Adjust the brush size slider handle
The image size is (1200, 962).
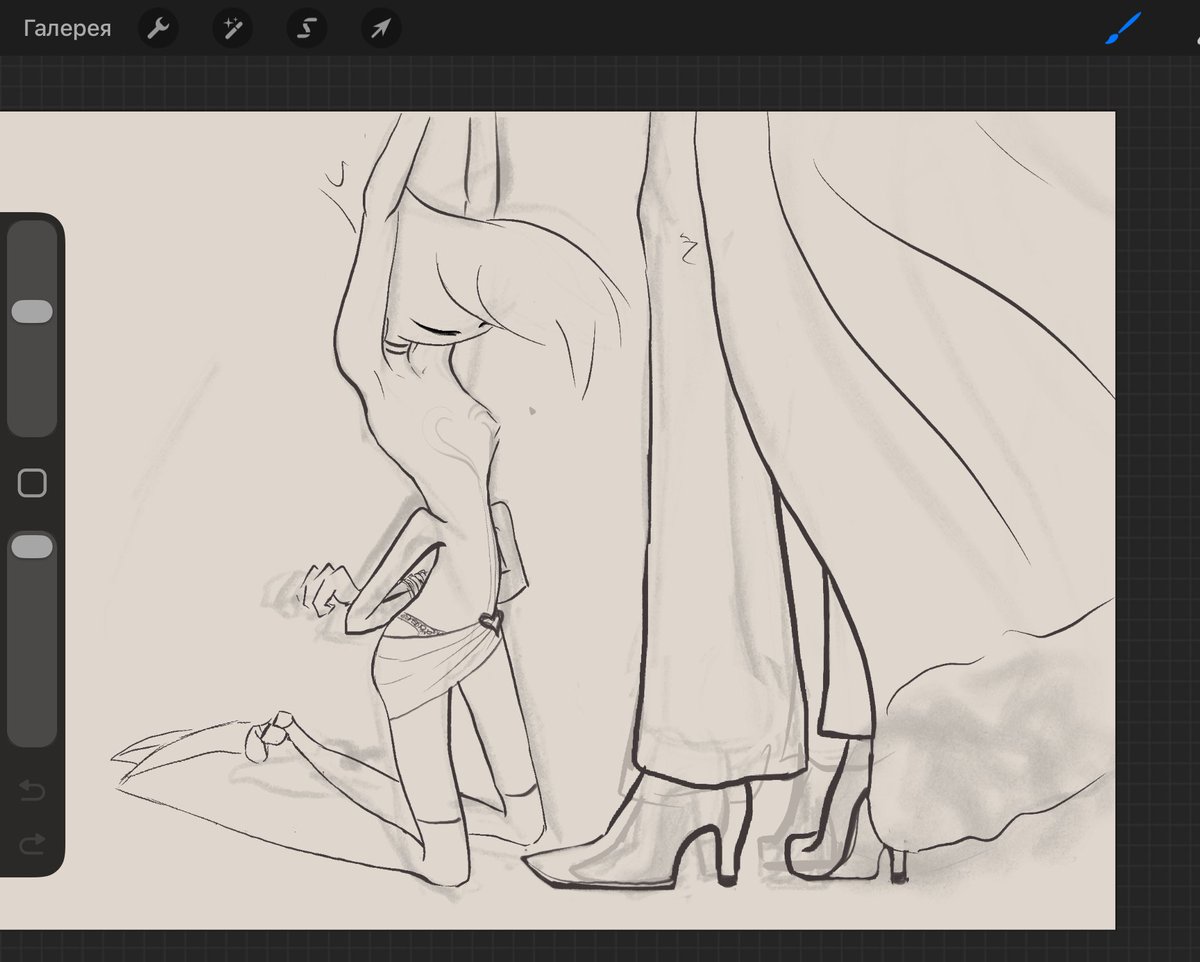click(x=32, y=311)
